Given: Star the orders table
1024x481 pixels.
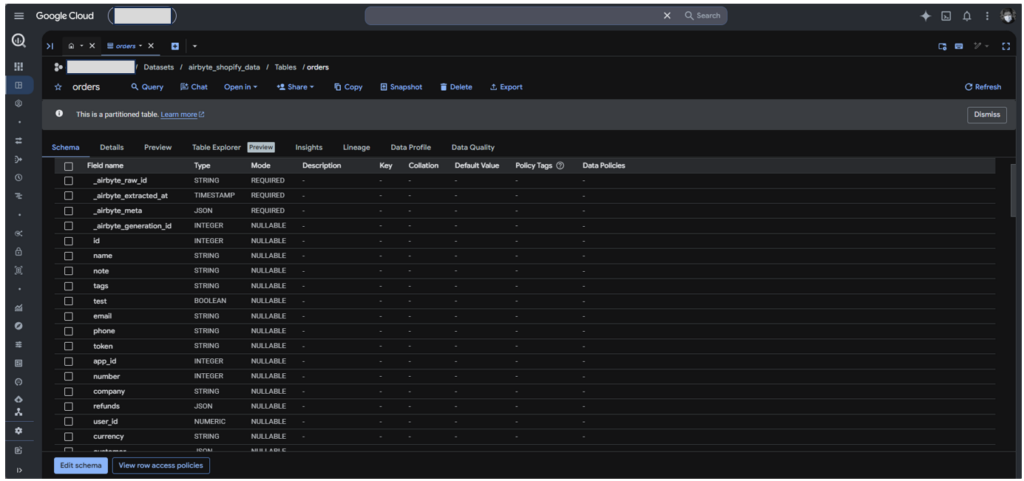Looking at the screenshot, I should point(58,87).
